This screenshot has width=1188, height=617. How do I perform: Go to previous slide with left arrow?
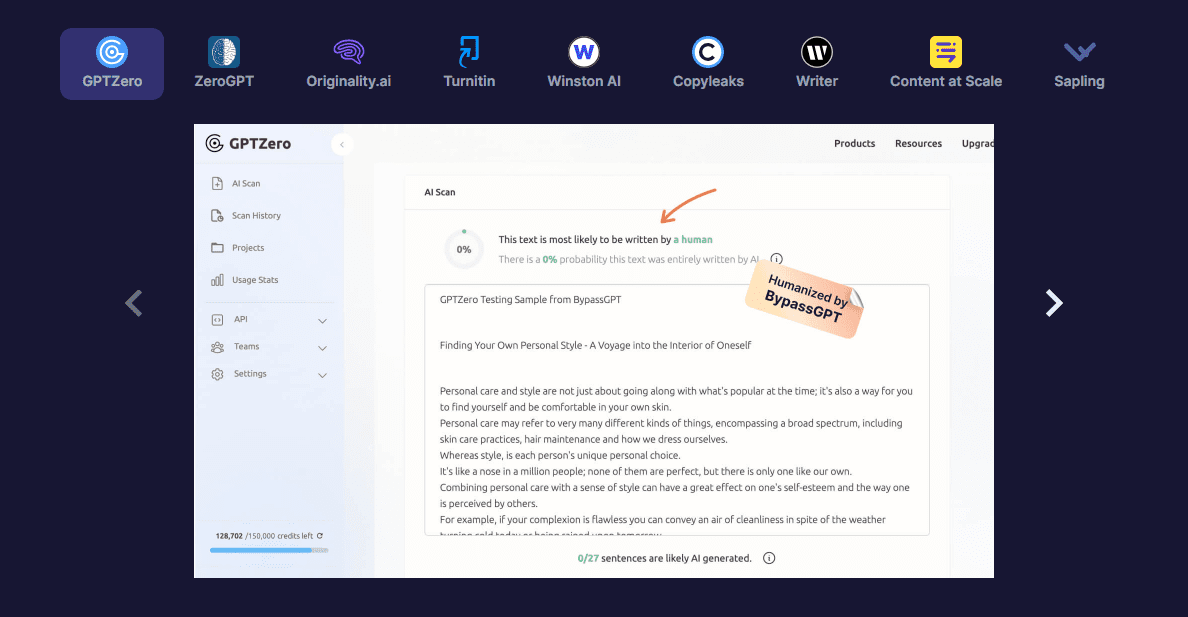tap(134, 303)
